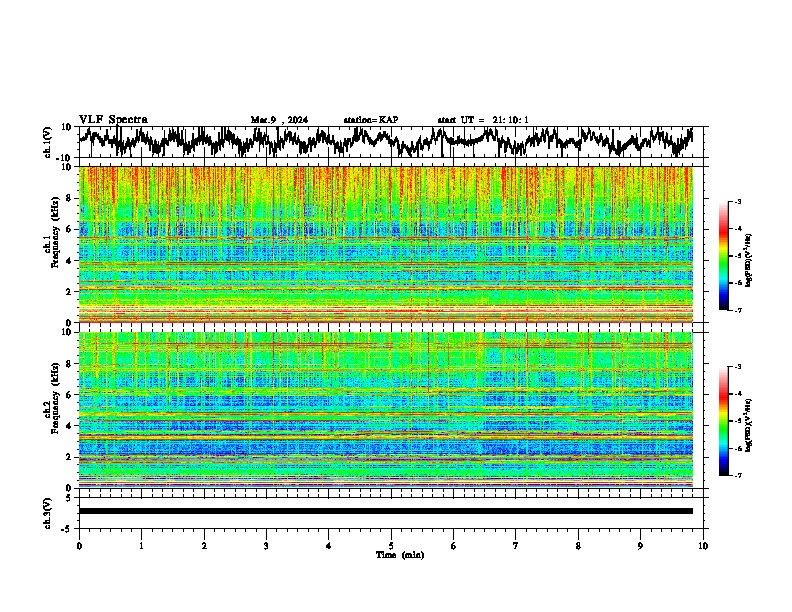
Task: Click the "start UT = 21:10:1" text
Action: (x=483, y=120)
